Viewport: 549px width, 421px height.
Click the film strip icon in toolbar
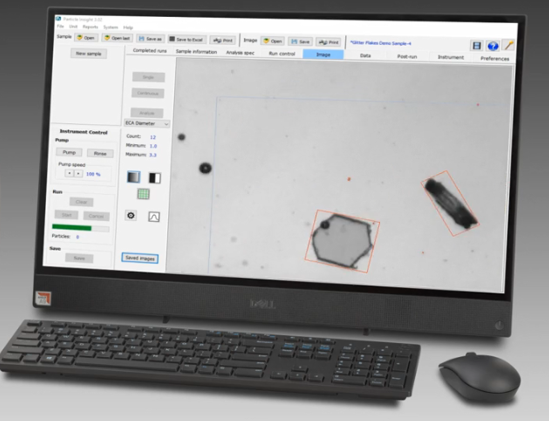477,46
